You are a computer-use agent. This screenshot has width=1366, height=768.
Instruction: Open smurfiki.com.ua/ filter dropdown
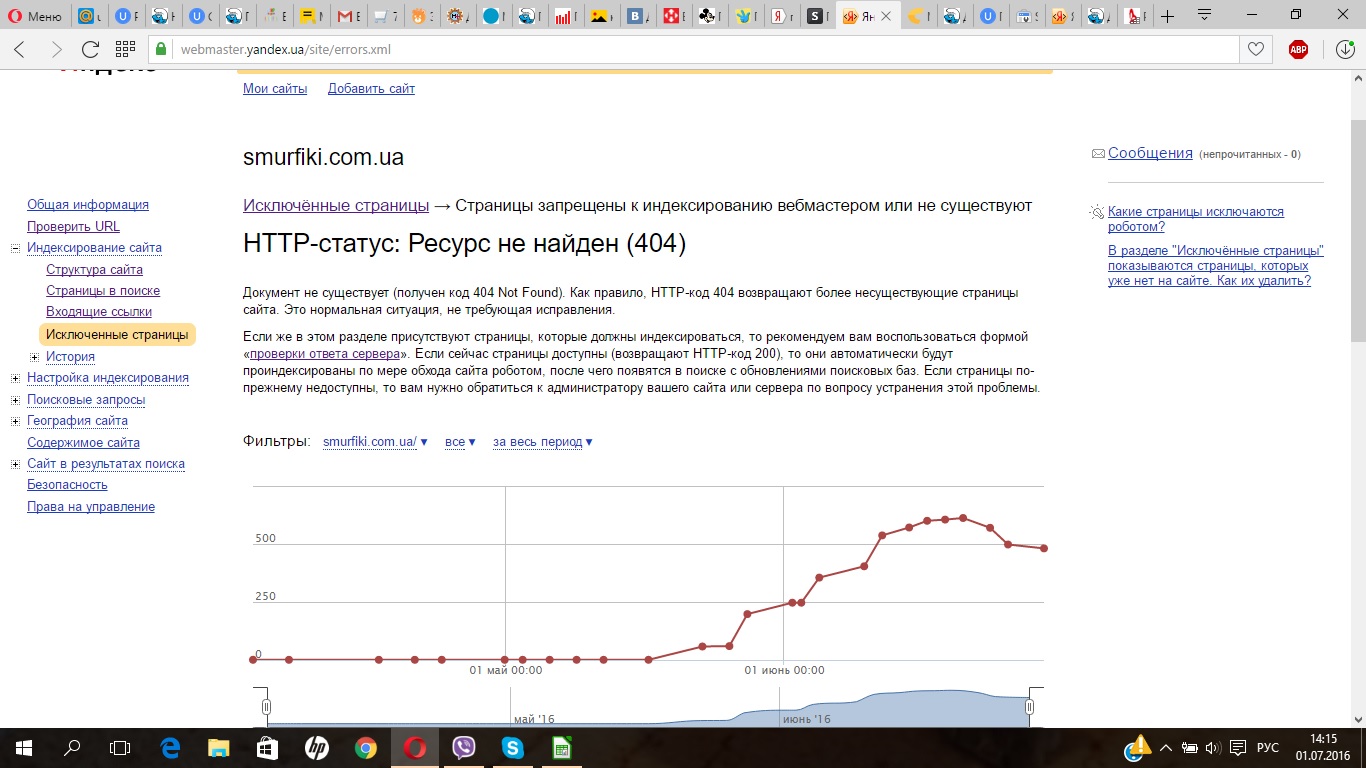375,442
